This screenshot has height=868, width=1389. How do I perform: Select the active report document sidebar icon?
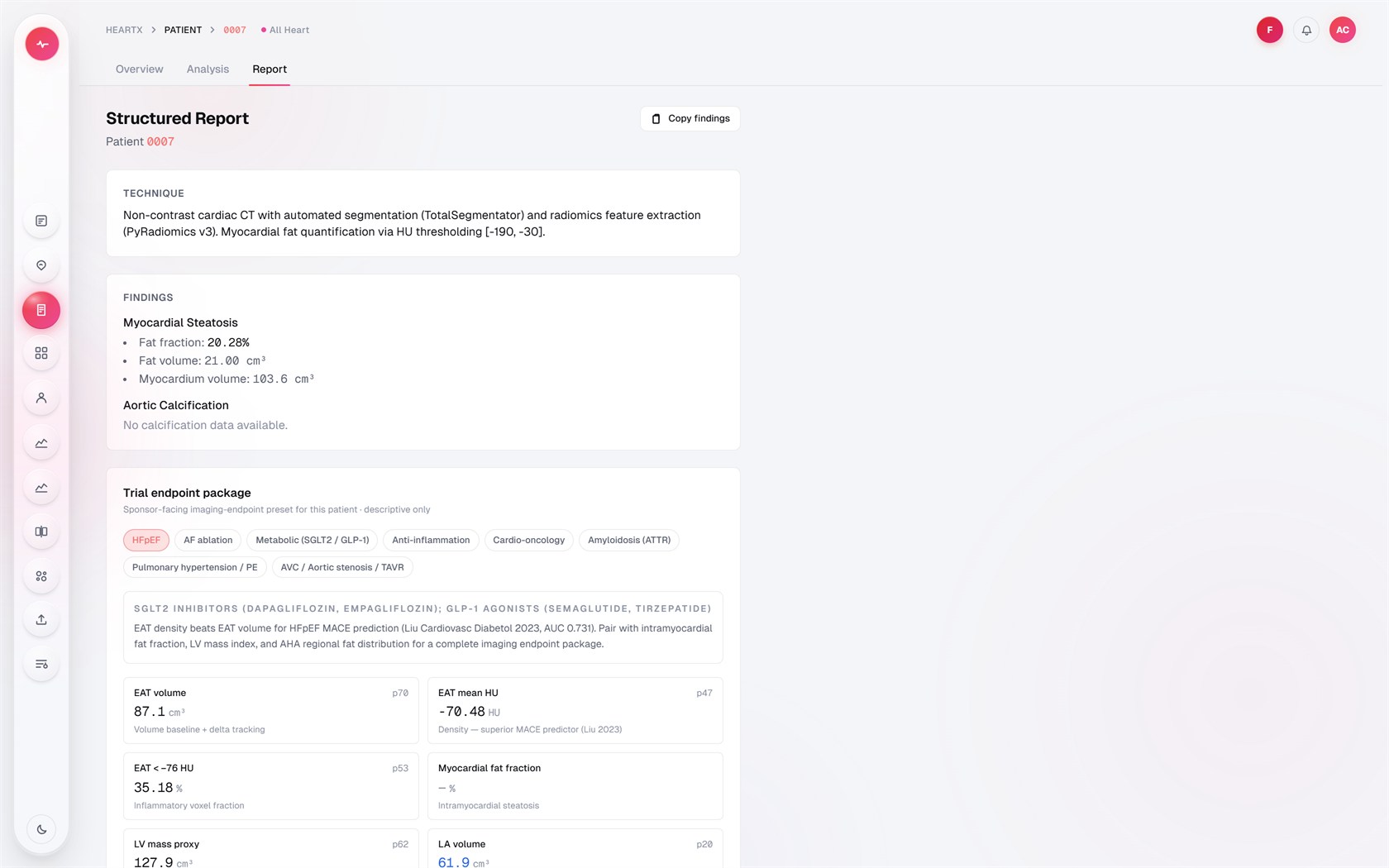(41, 310)
